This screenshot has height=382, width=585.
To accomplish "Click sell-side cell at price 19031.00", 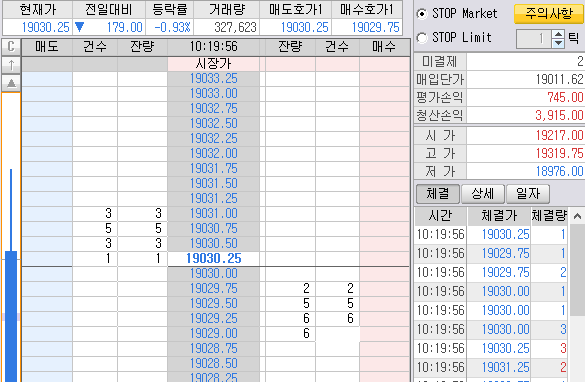I will pyautogui.click(x=47, y=213).
